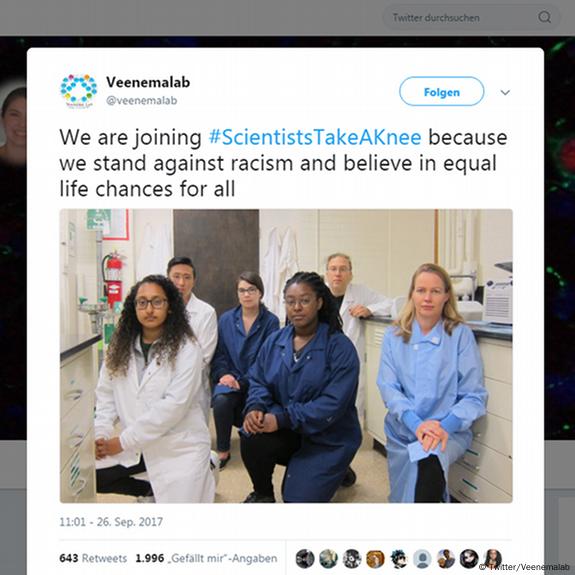The height and width of the screenshot is (575, 575).
Task: Open the #ScientistsTakeAKnee hashtag link
Action: click(x=315, y=138)
